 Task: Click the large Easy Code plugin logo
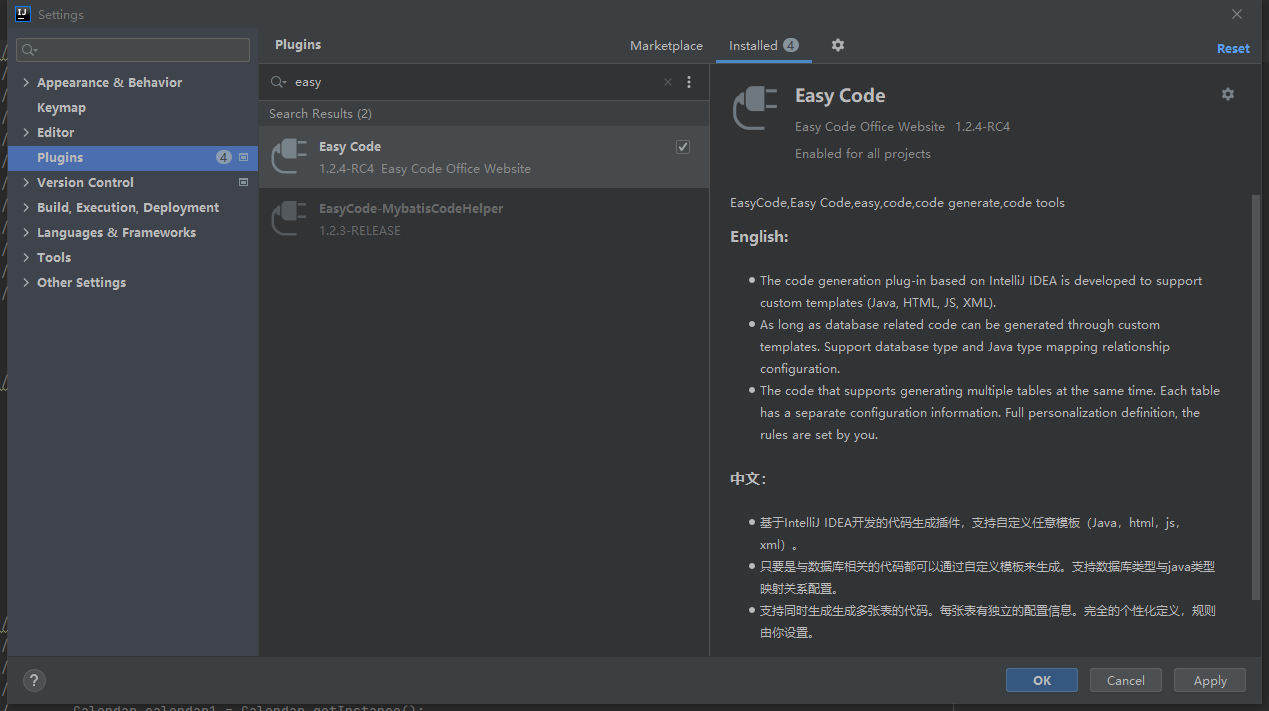click(755, 108)
